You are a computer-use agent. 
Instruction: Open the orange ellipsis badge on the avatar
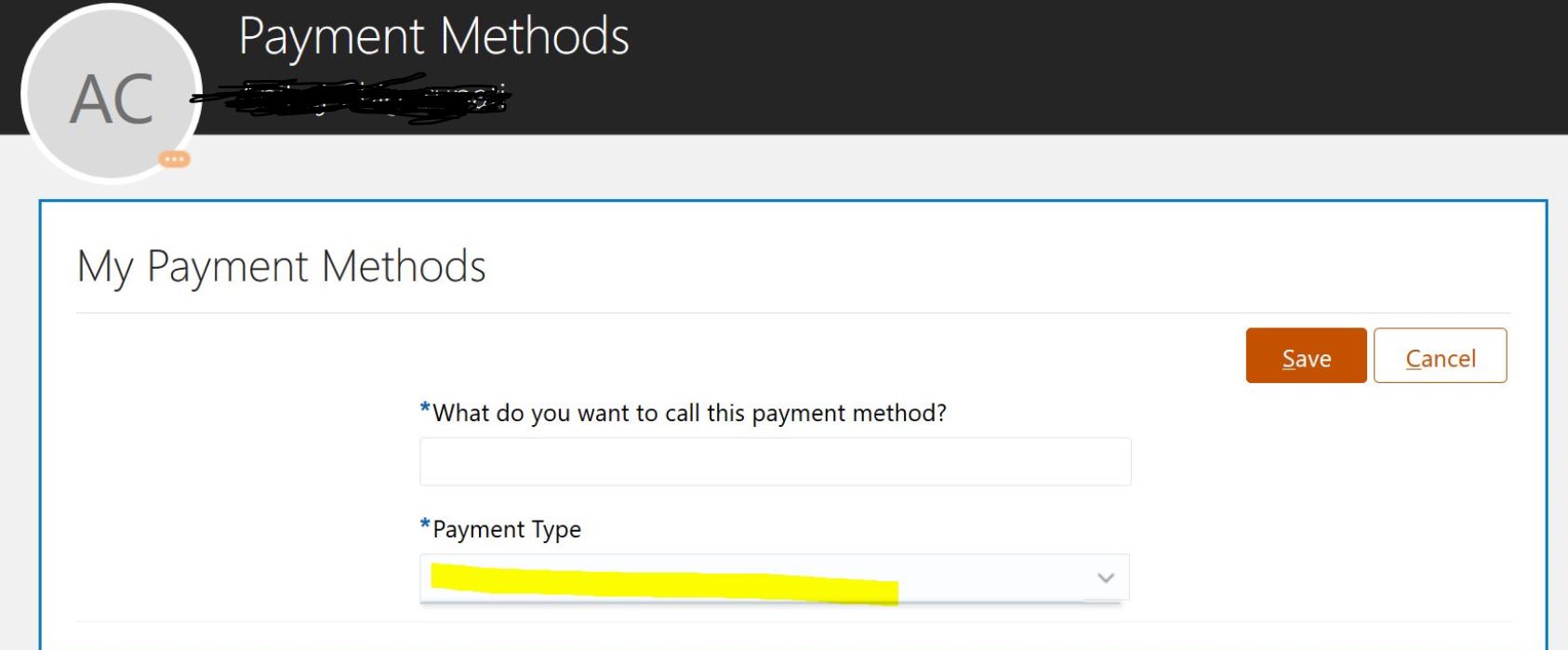click(174, 158)
